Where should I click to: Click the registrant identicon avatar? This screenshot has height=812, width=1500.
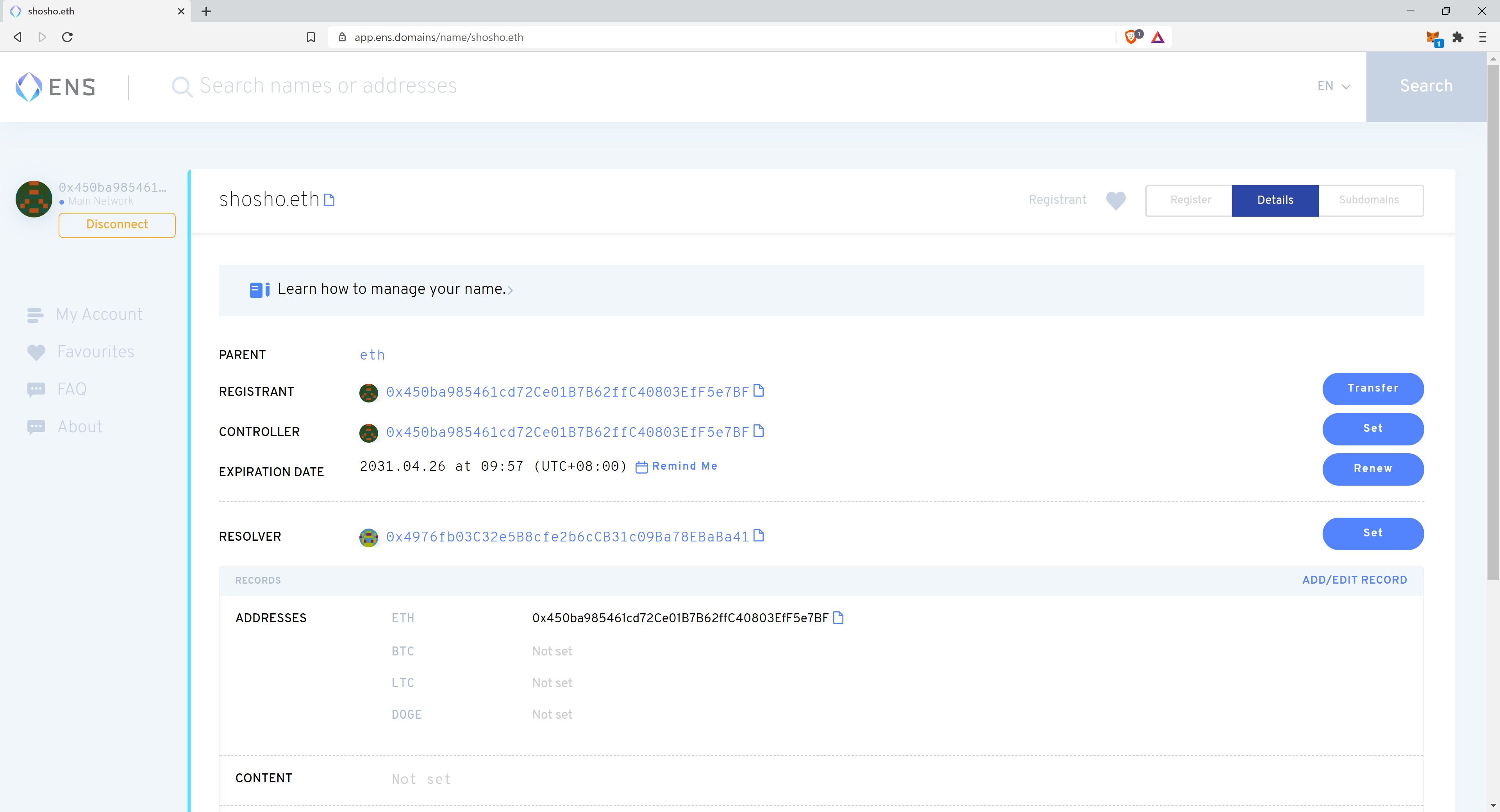pyautogui.click(x=369, y=393)
